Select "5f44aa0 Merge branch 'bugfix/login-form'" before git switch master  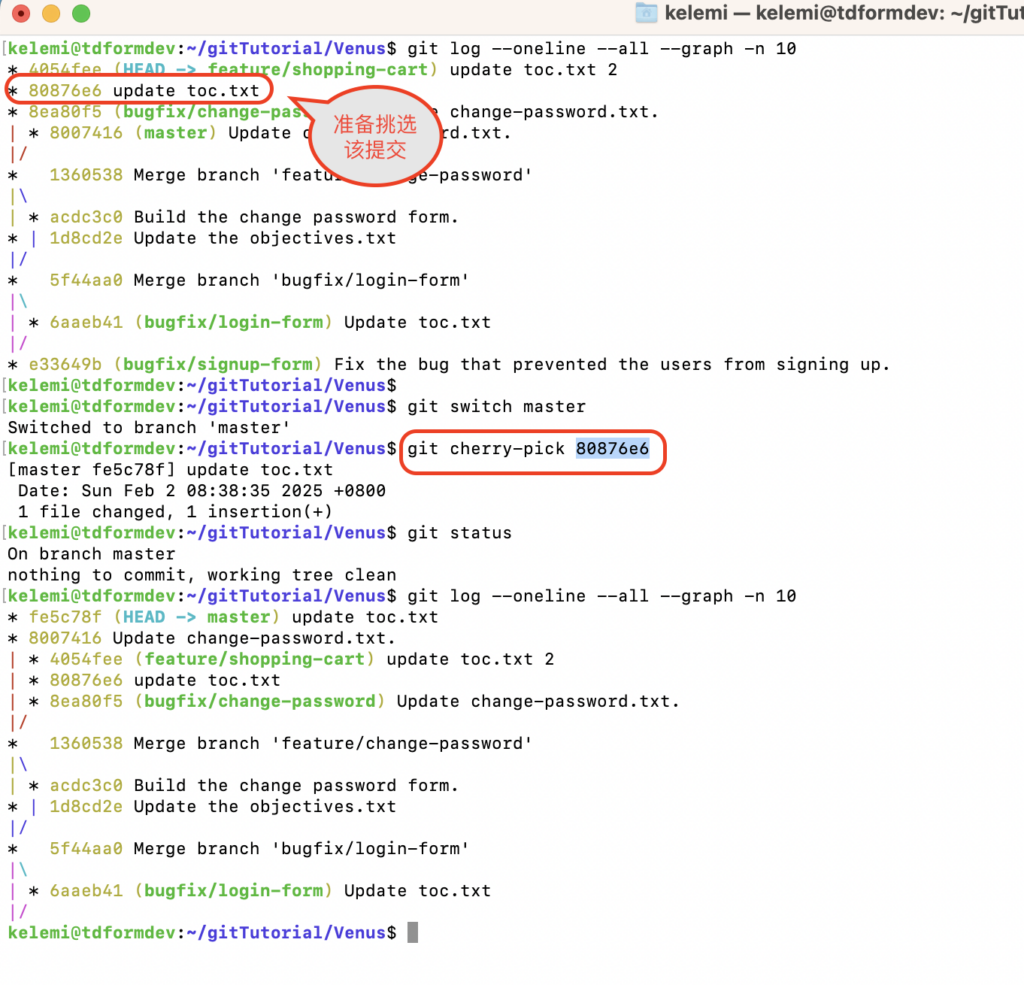click(x=259, y=280)
